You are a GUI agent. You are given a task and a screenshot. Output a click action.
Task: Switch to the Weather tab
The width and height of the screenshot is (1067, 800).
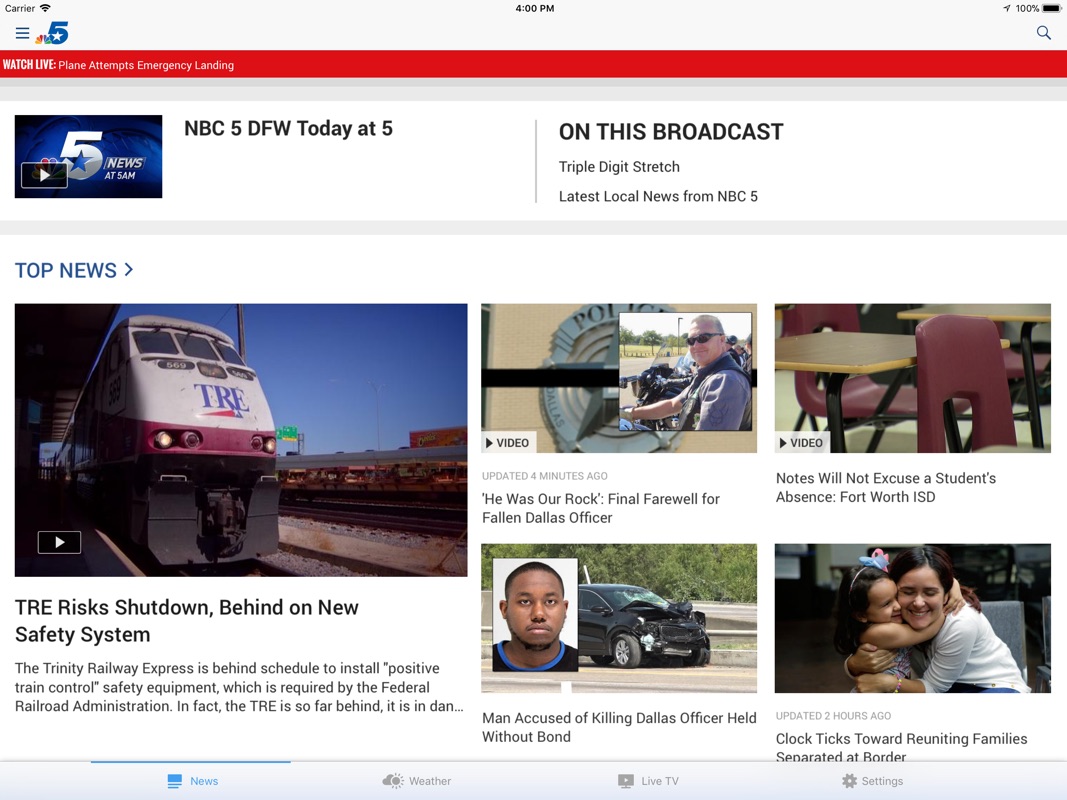click(416, 781)
